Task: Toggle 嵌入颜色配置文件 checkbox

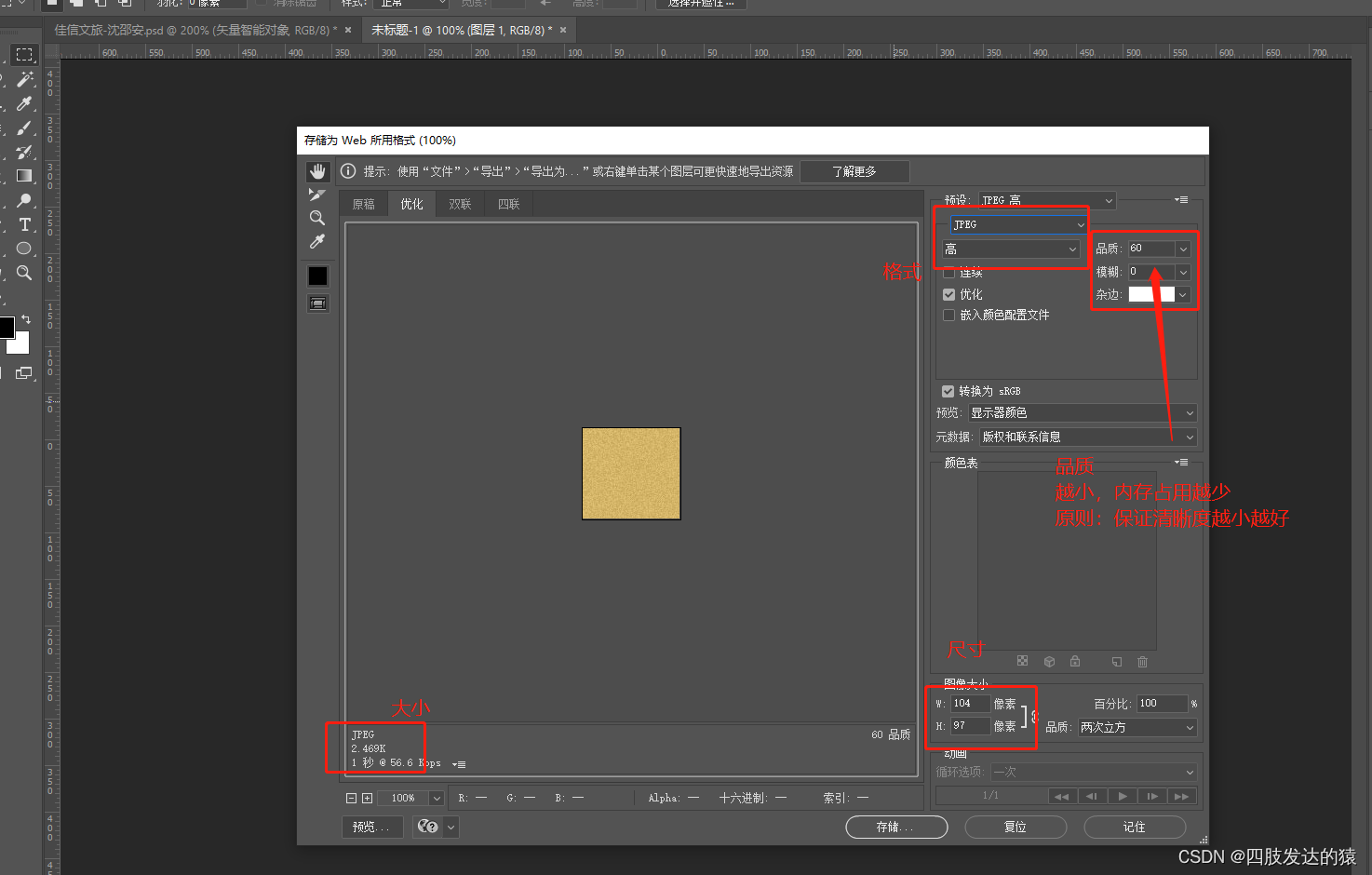Action: click(x=948, y=315)
